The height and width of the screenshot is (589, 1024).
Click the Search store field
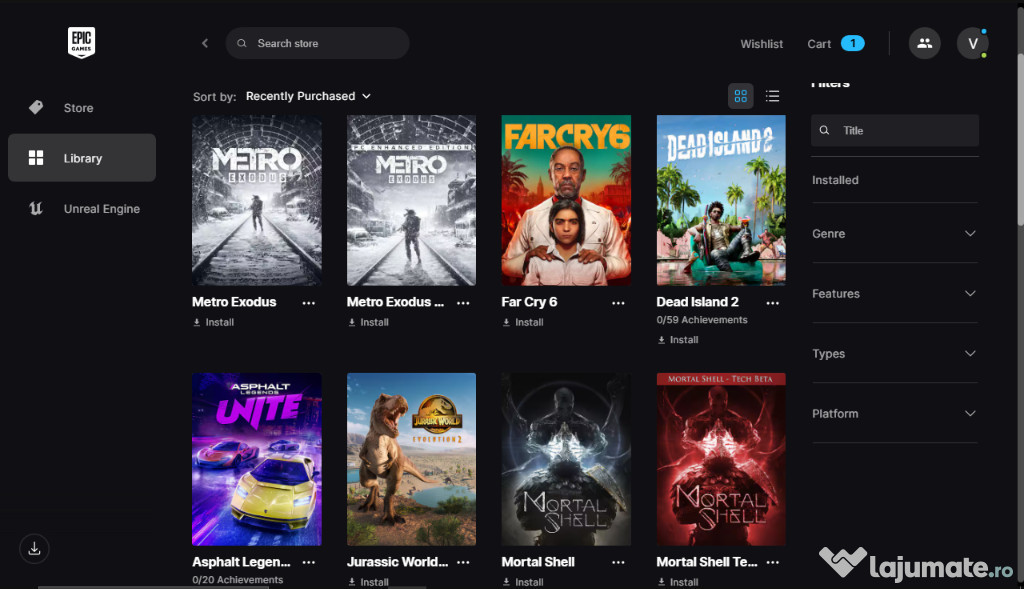(317, 43)
